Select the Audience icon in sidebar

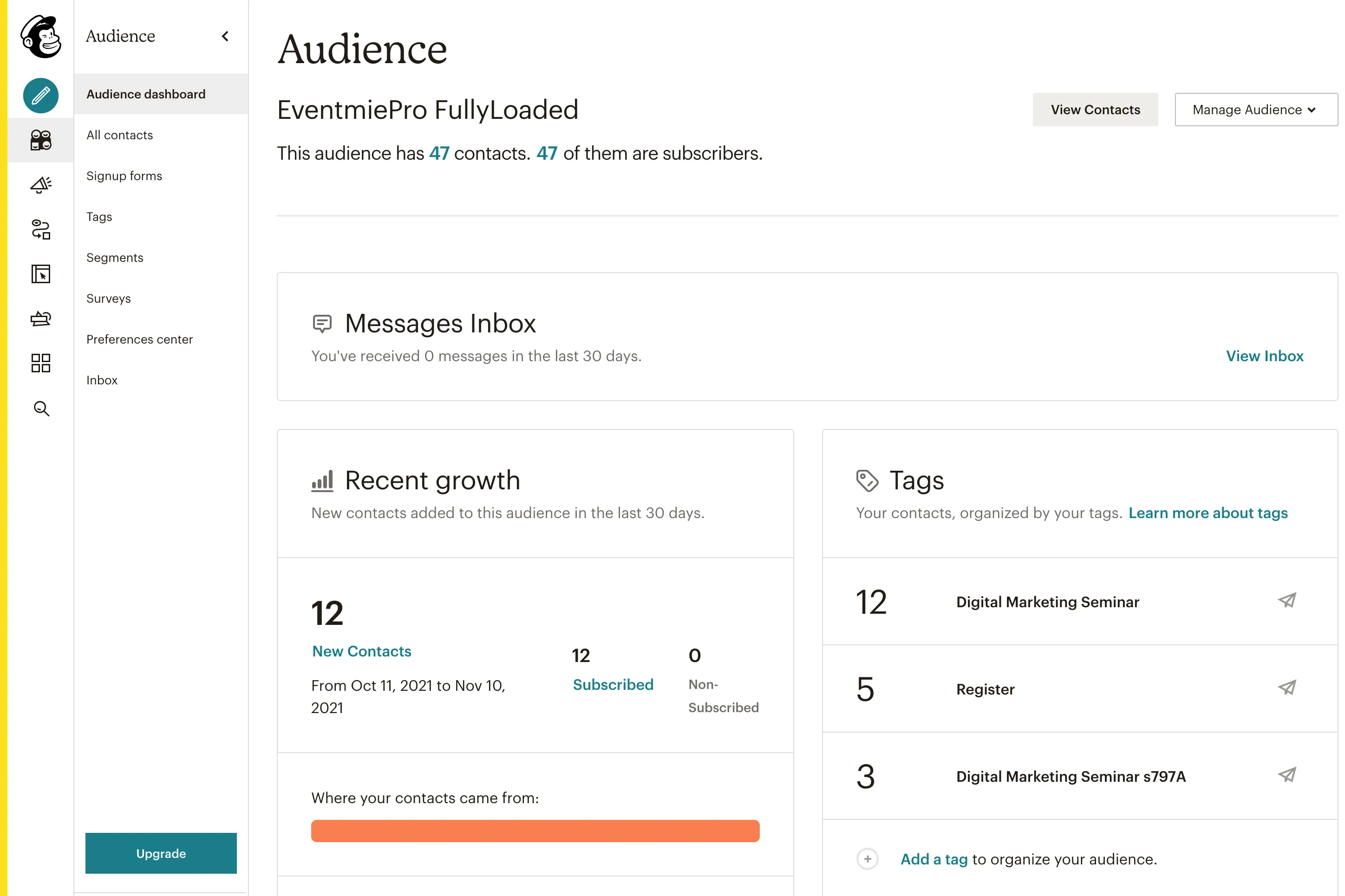coord(40,140)
